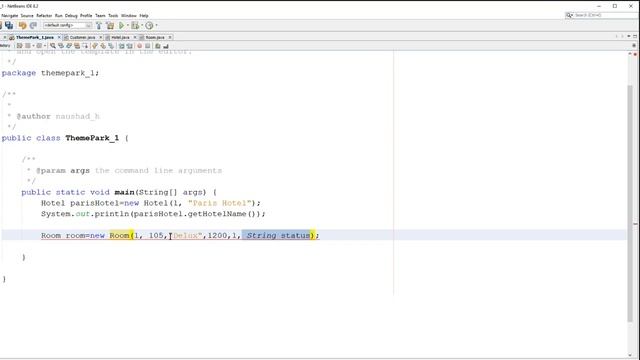Click the Clean and Build icon

click(x=110, y=25)
